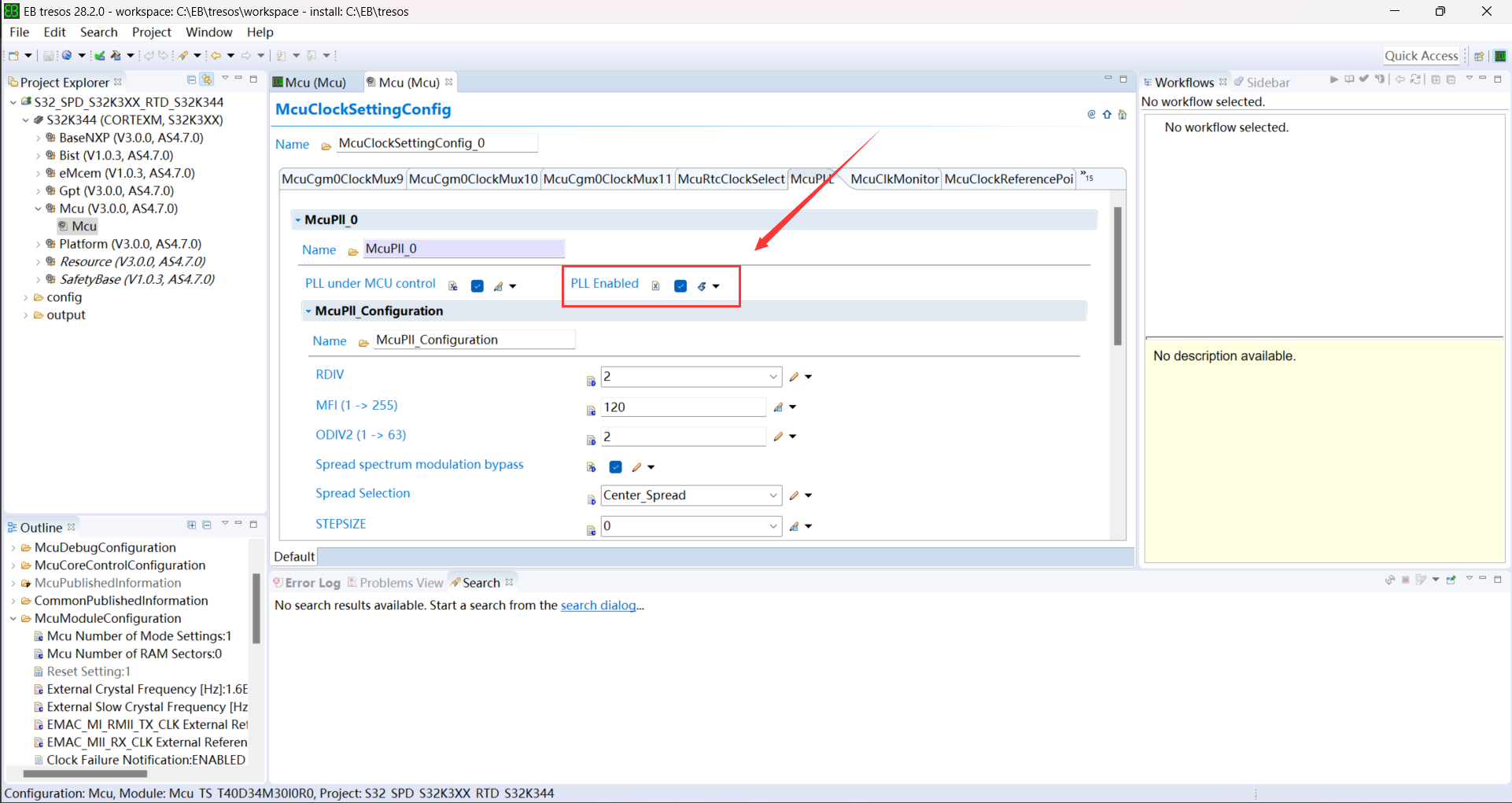The height and width of the screenshot is (803, 1512).
Task: Click the code generator wrench toolbar icon
Action: pyautogui.click(x=116, y=55)
